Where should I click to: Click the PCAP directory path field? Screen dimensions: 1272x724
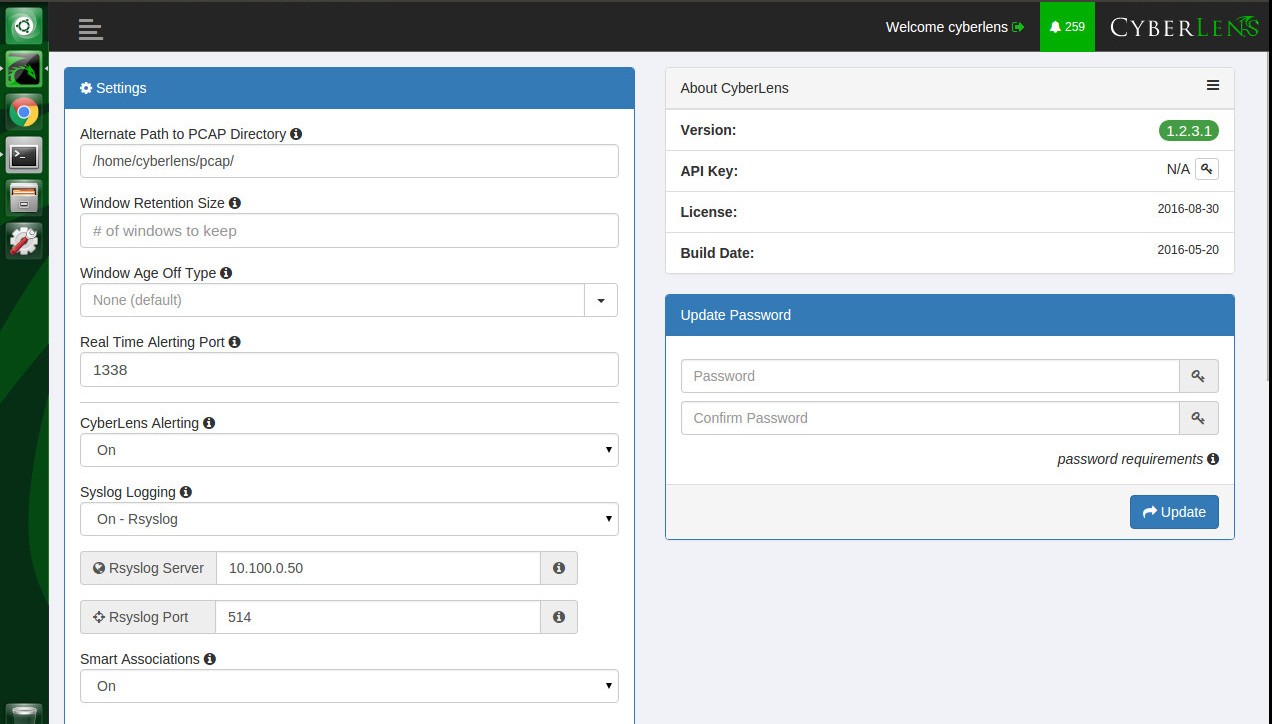pyautogui.click(x=349, y=161)
